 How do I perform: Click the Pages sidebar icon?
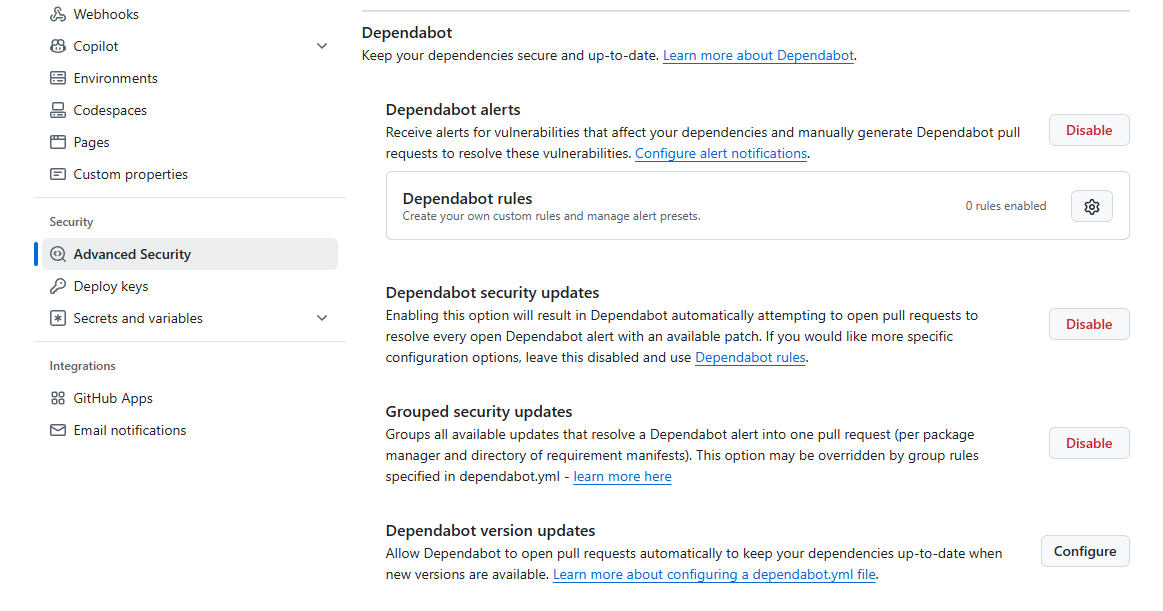[x=58, y=142]
